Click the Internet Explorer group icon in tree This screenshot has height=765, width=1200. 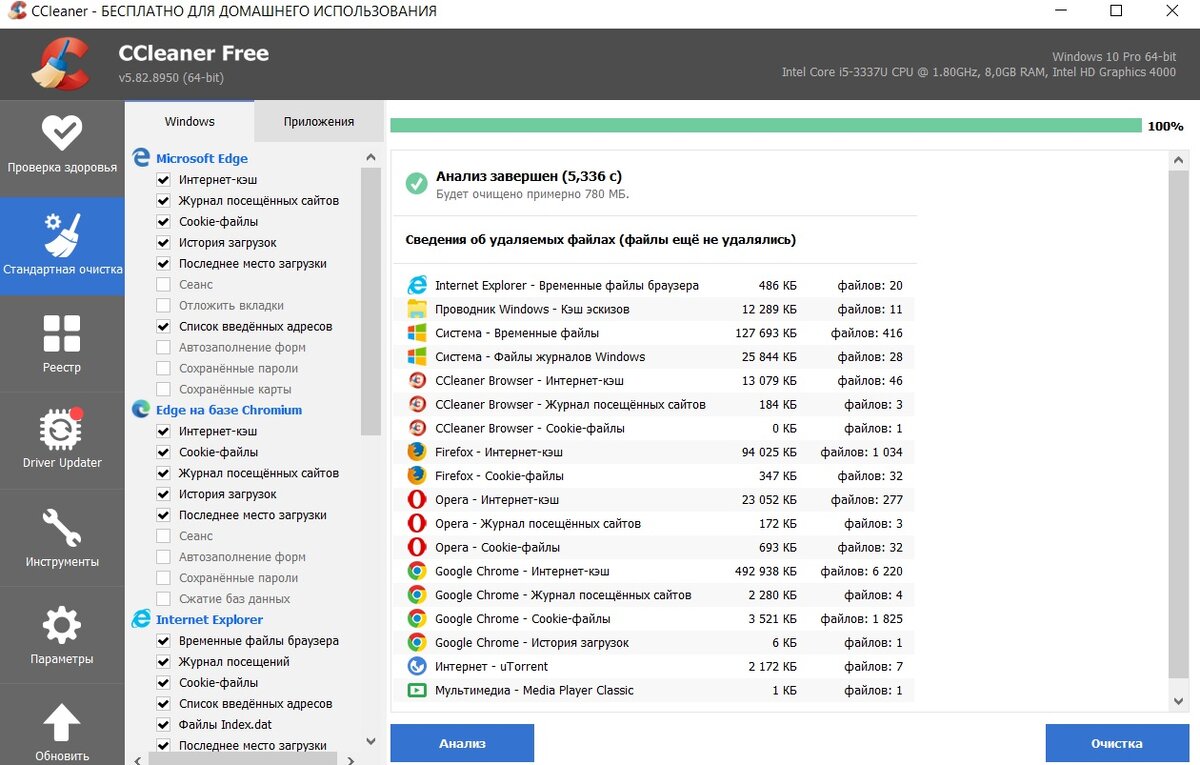[x=141, y=619]
